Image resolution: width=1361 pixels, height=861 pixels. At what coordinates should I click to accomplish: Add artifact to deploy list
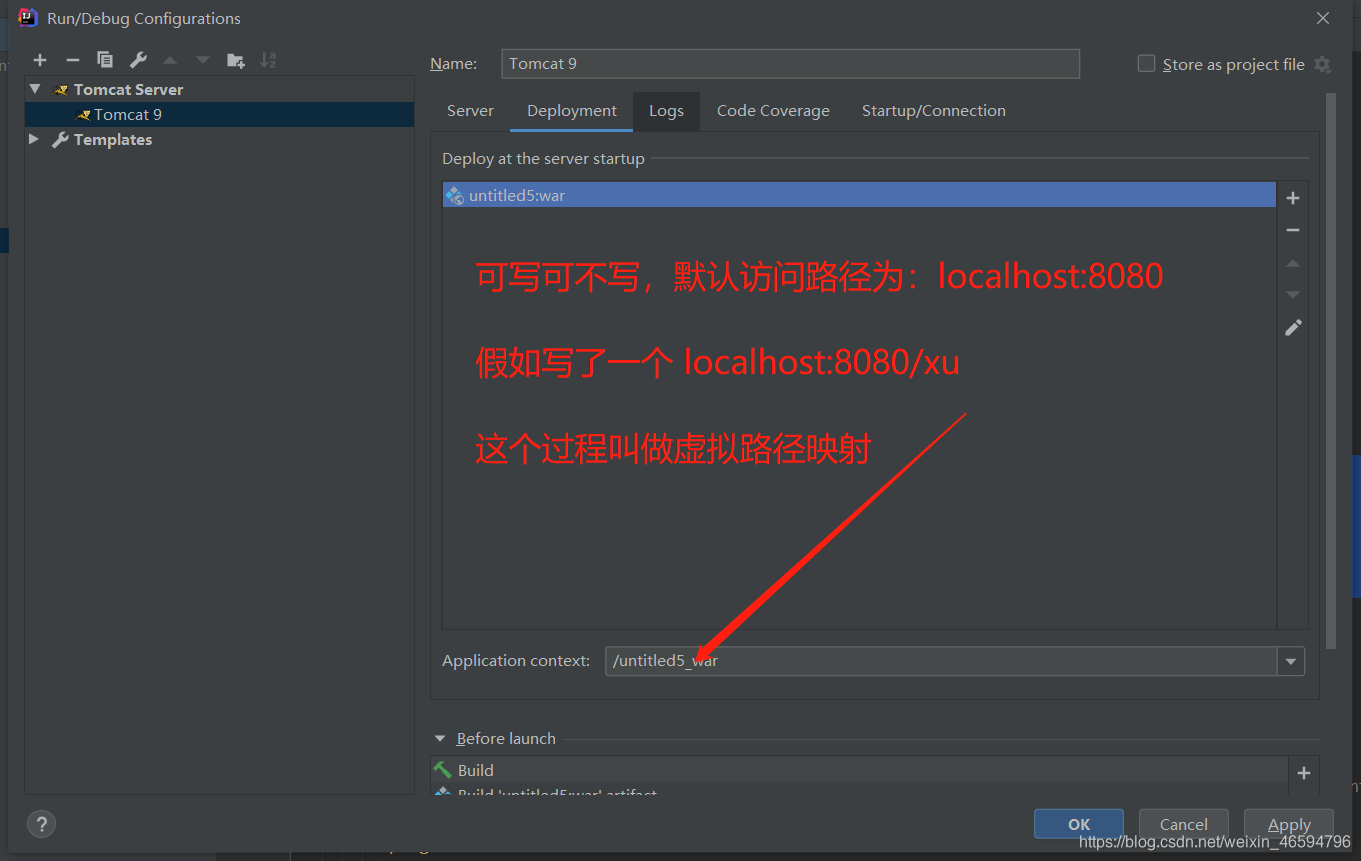point(1293,198)
